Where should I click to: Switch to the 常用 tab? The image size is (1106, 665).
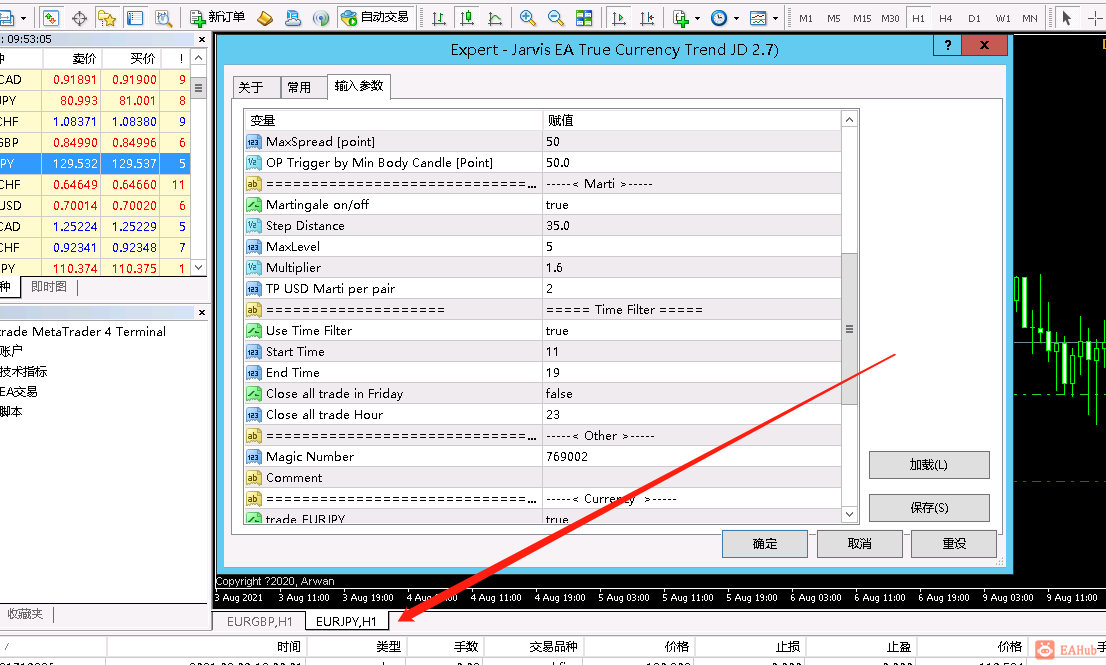point(303,87)
